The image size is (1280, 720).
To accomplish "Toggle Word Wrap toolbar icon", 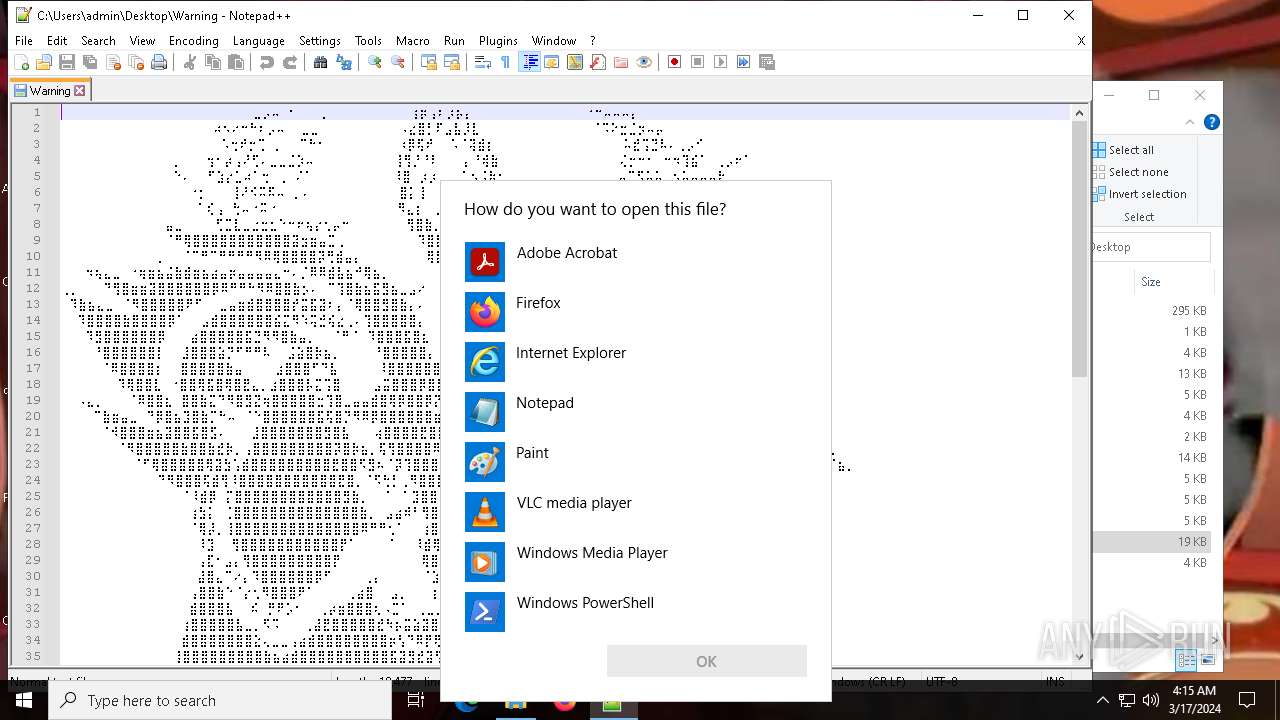I will click(483, 62).
